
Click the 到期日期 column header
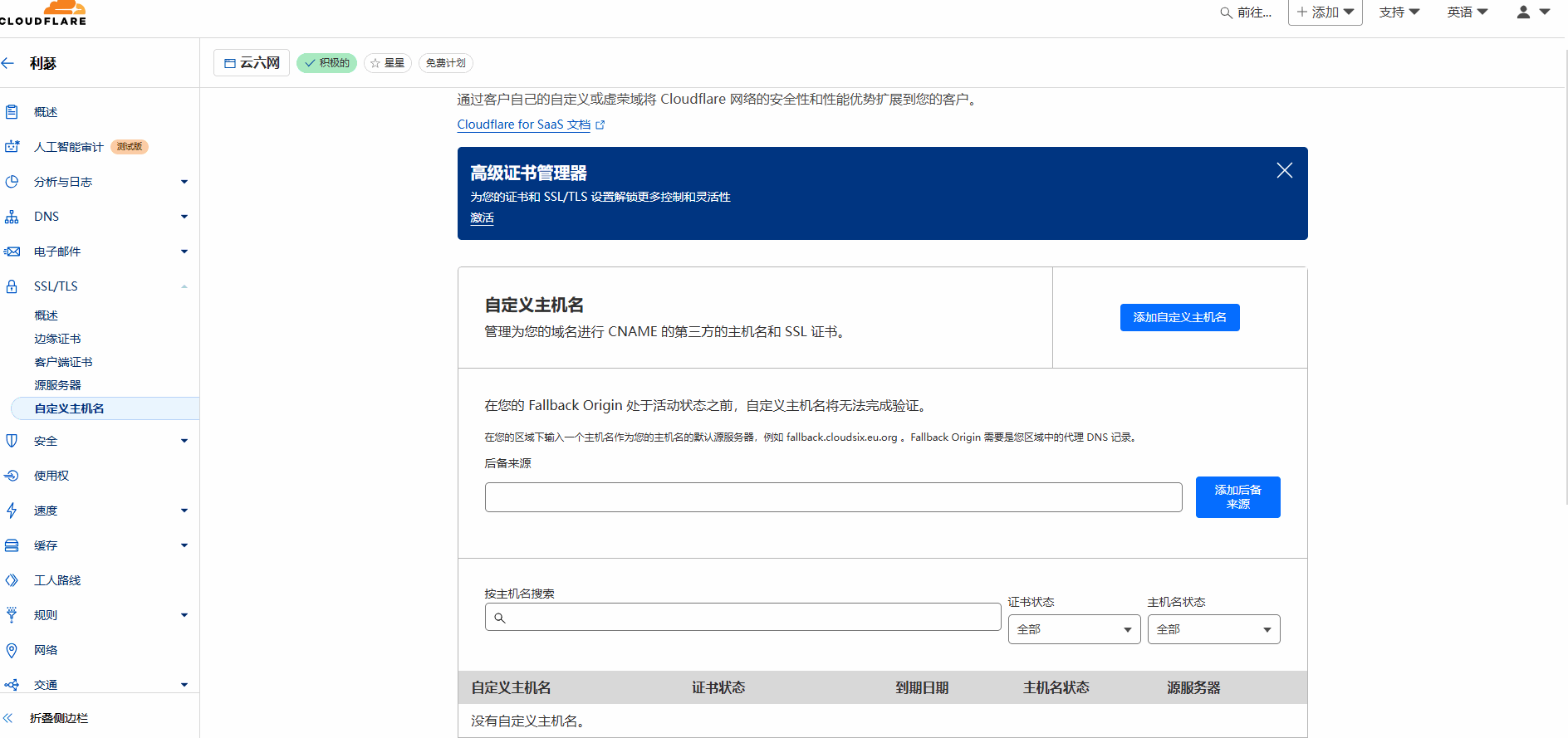(x=922, y=687)
